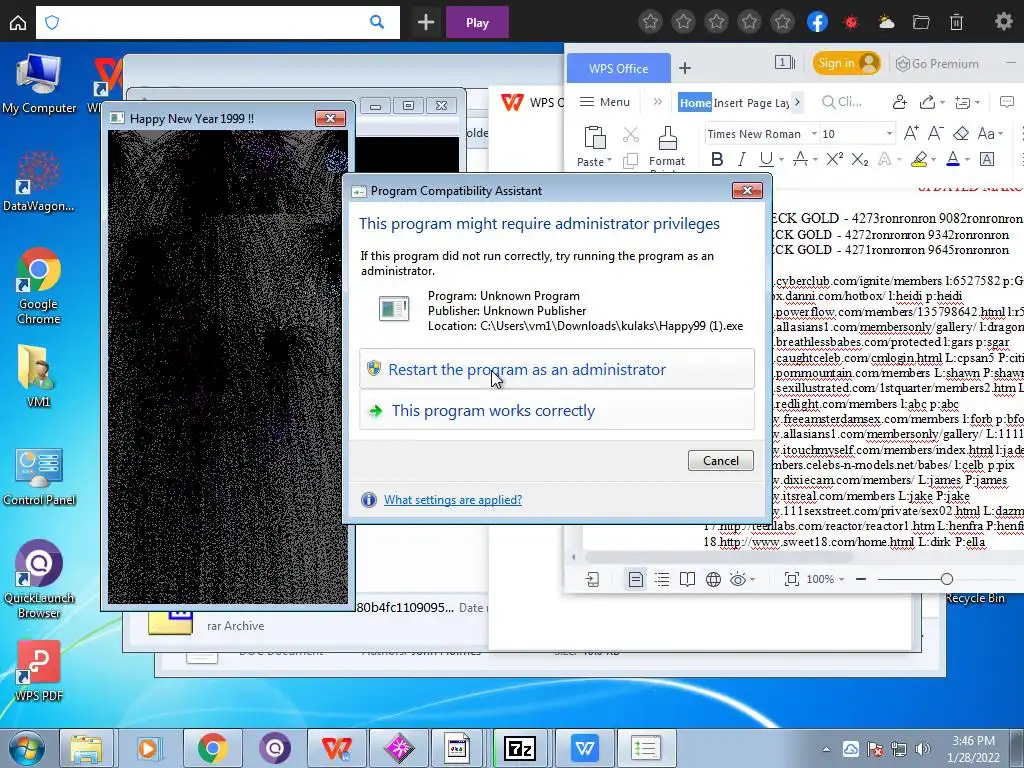Open What settings are applied link
The image size is (1024, 768).
pyautogui.click(x=453, y=500)
